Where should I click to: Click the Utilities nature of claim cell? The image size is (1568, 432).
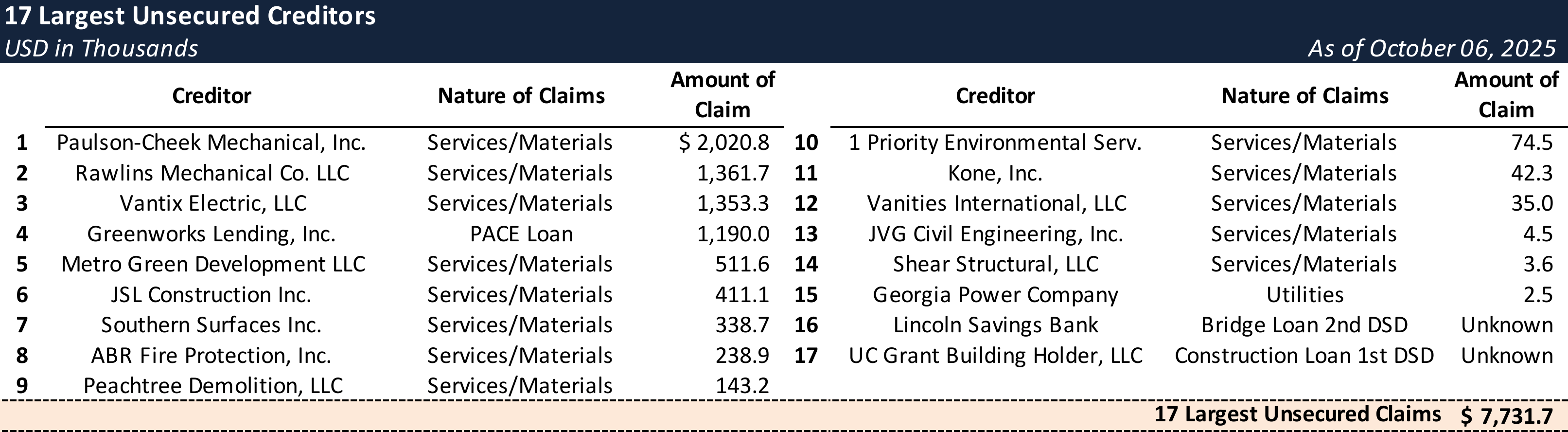[x=1304, y=295]
